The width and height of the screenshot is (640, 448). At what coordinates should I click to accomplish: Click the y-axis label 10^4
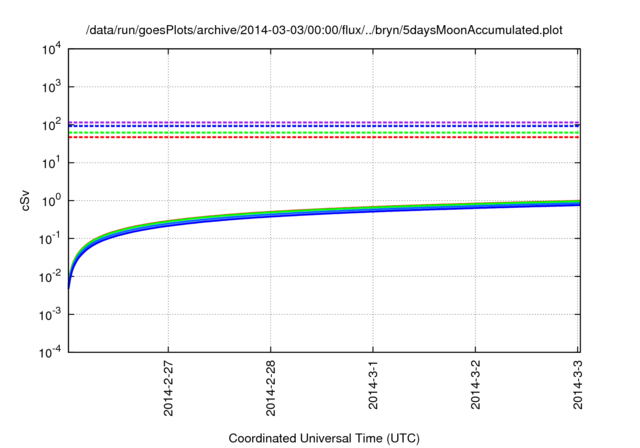pyautogui.click(x=51, y=49)
